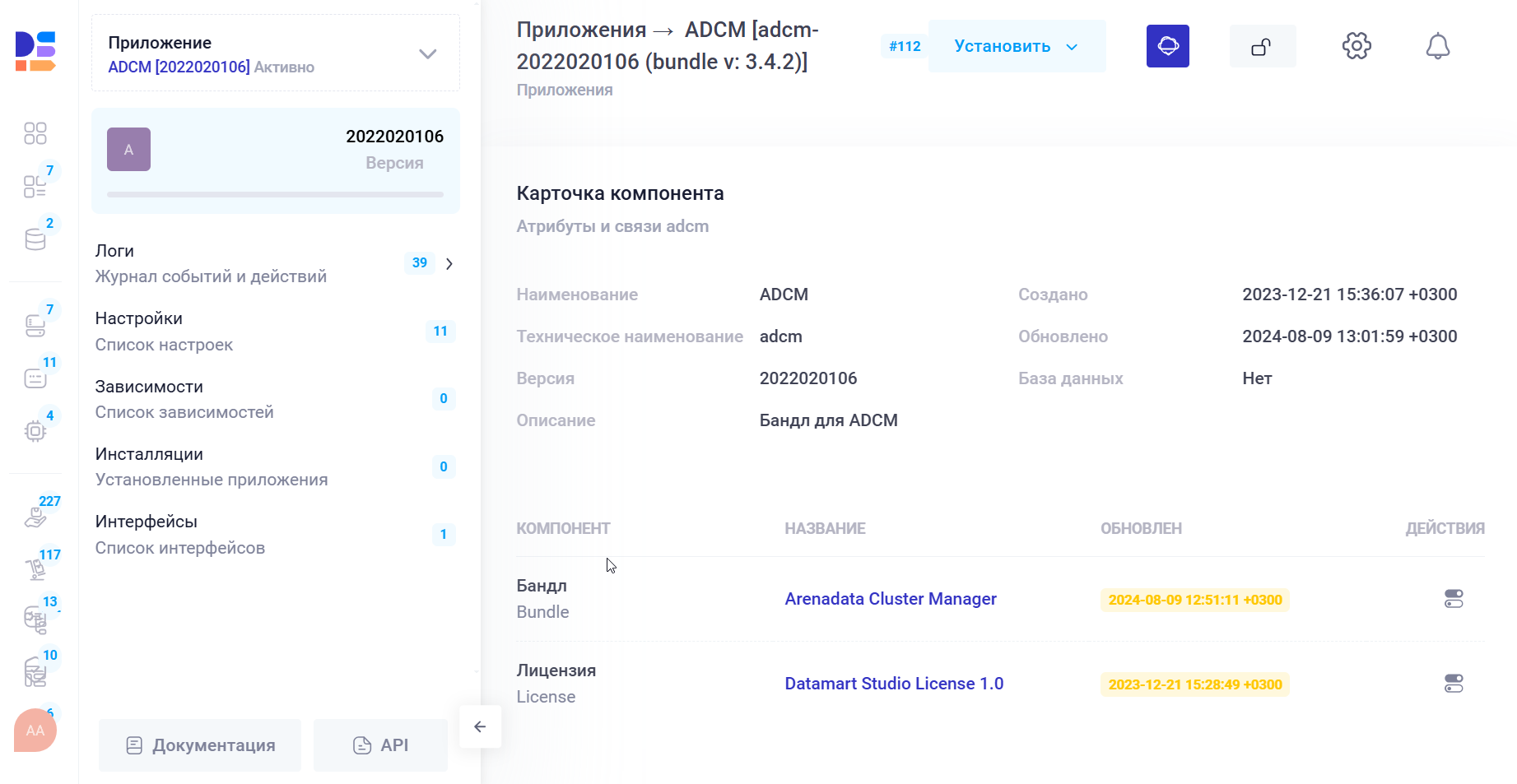Click the version progress bar under 2022020106
This screenshot has height=784, width=1517.
click(x=275, y=195)
